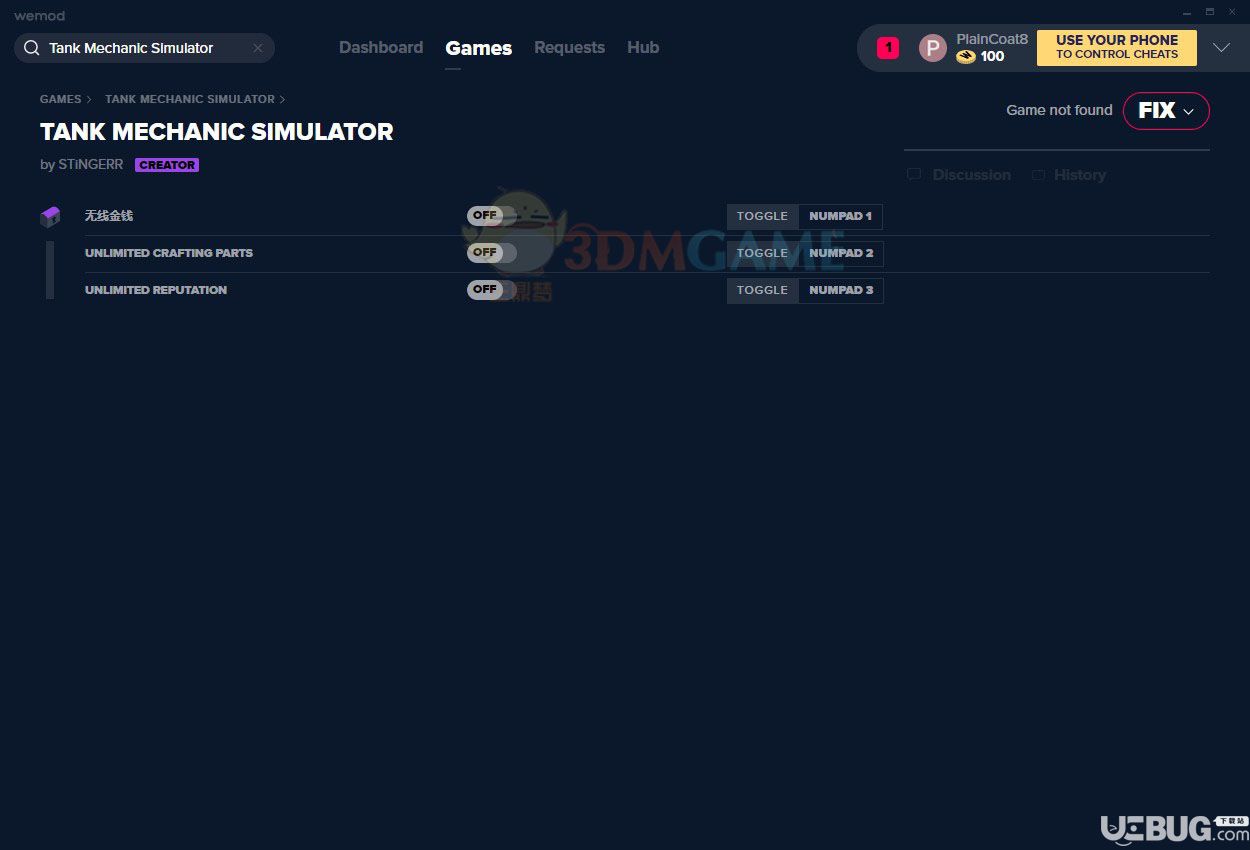Click the Tank Mechanic Simulator breadcrumb
Screen dimensions: 1250x850
190,99
